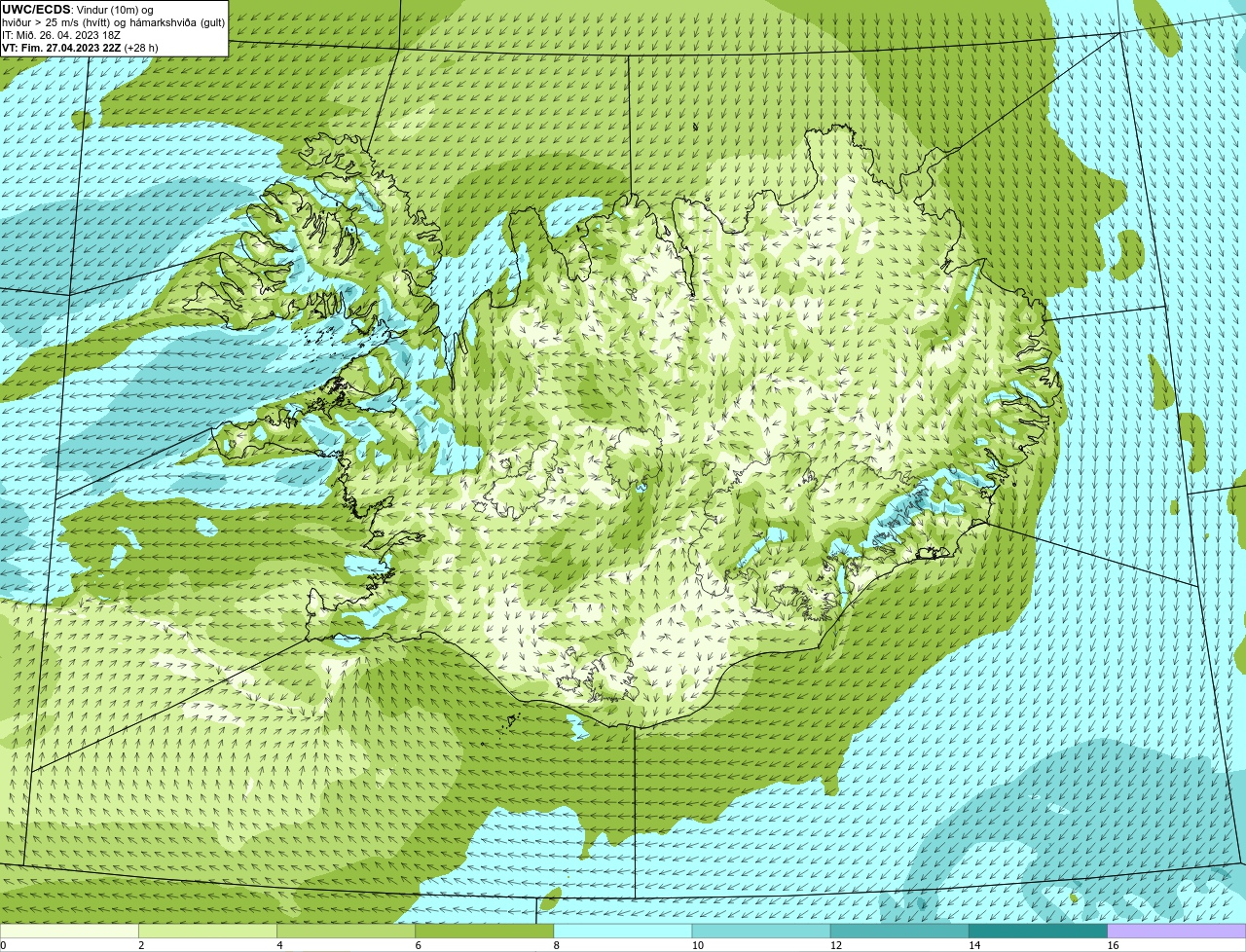The height and width of the screenshot is (952, 1246).
Task: Click the legend value "6"
Action: click(x=418, y=945)
